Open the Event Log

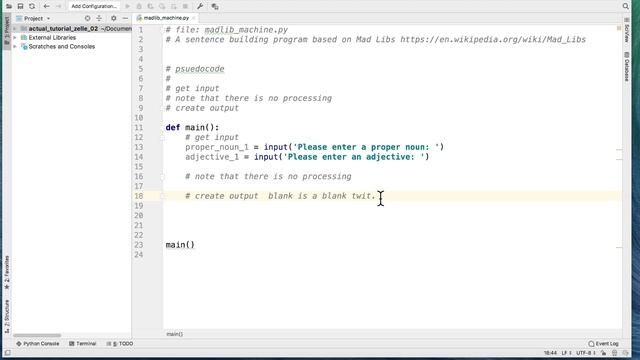(604, 344)
